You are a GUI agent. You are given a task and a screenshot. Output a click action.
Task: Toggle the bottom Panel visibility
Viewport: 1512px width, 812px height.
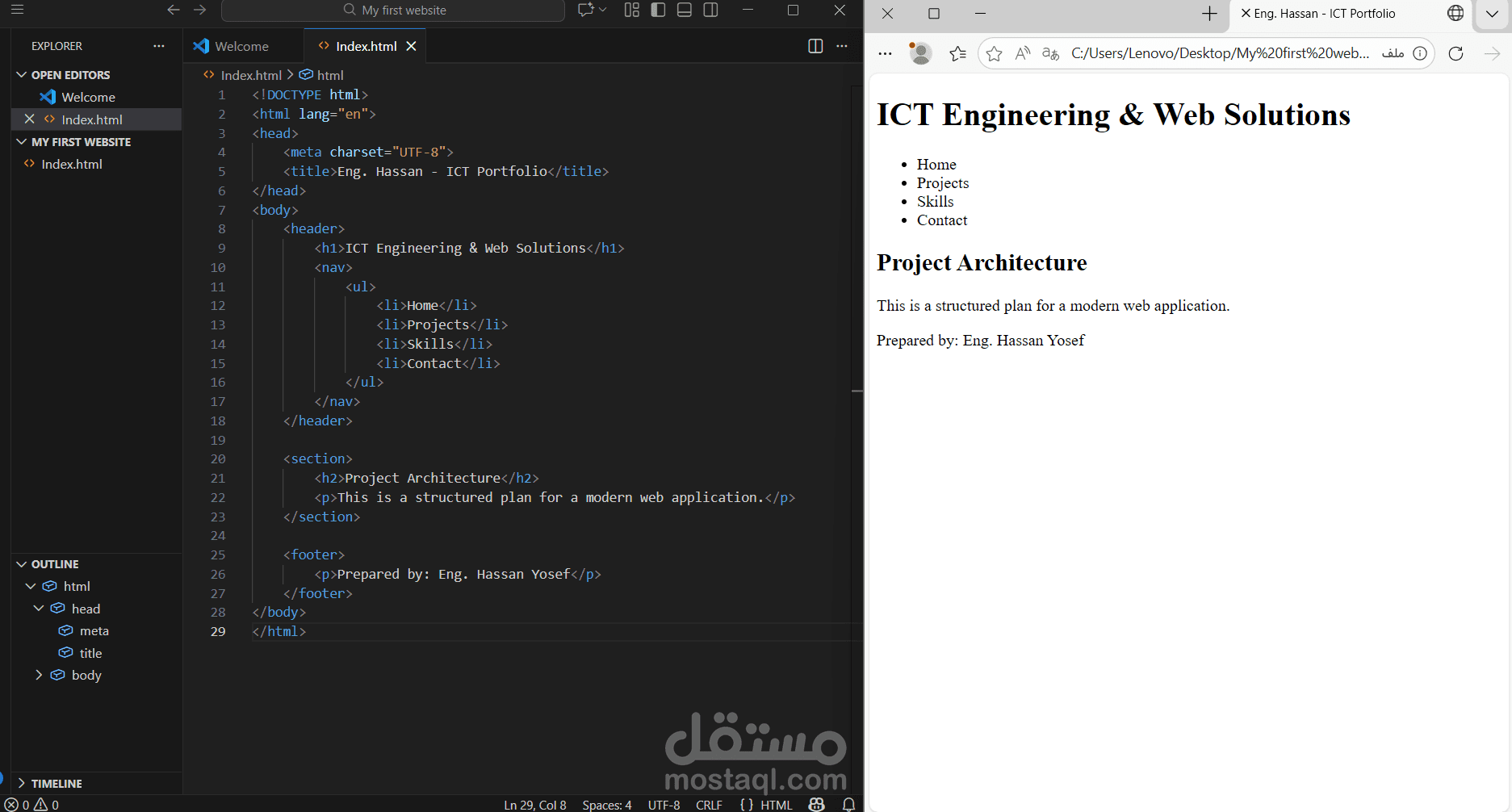684,10
